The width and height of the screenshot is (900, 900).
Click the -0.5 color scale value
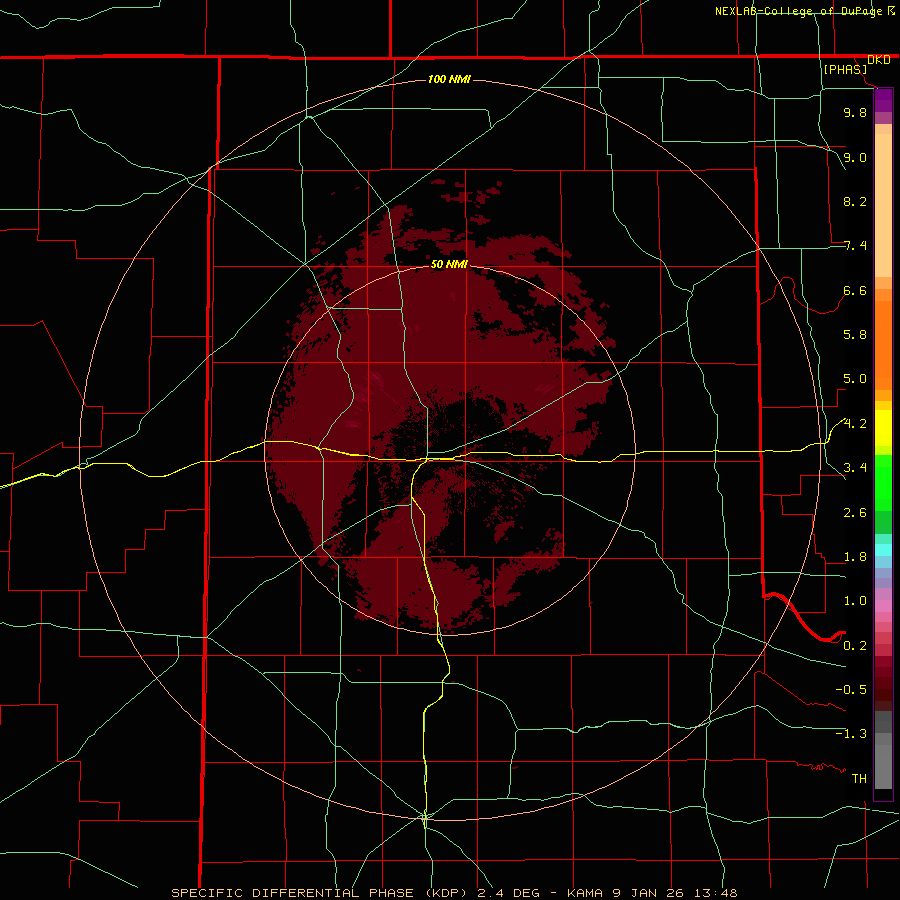tap(851, 690)
